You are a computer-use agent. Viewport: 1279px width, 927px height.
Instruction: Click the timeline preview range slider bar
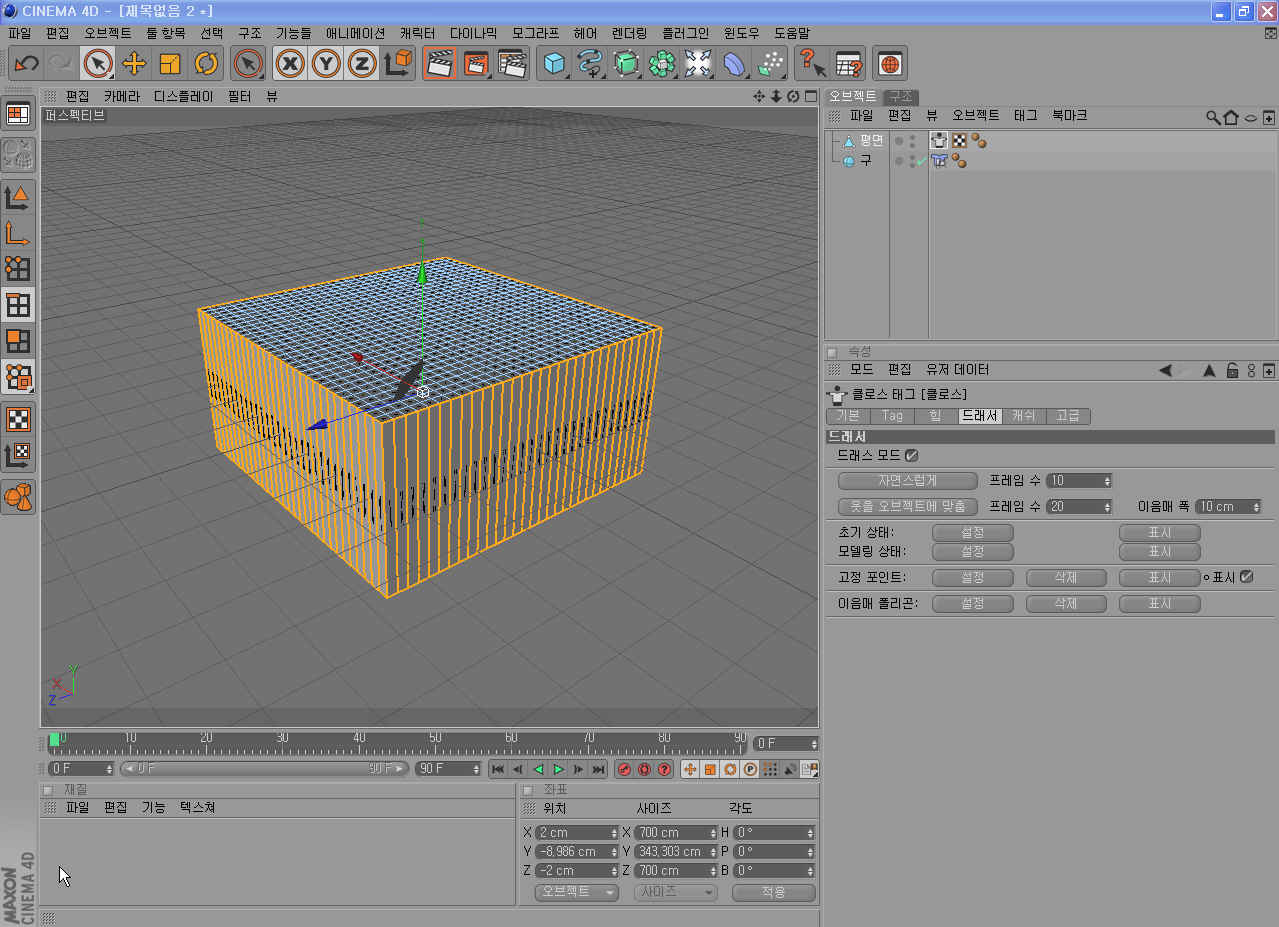264,769
